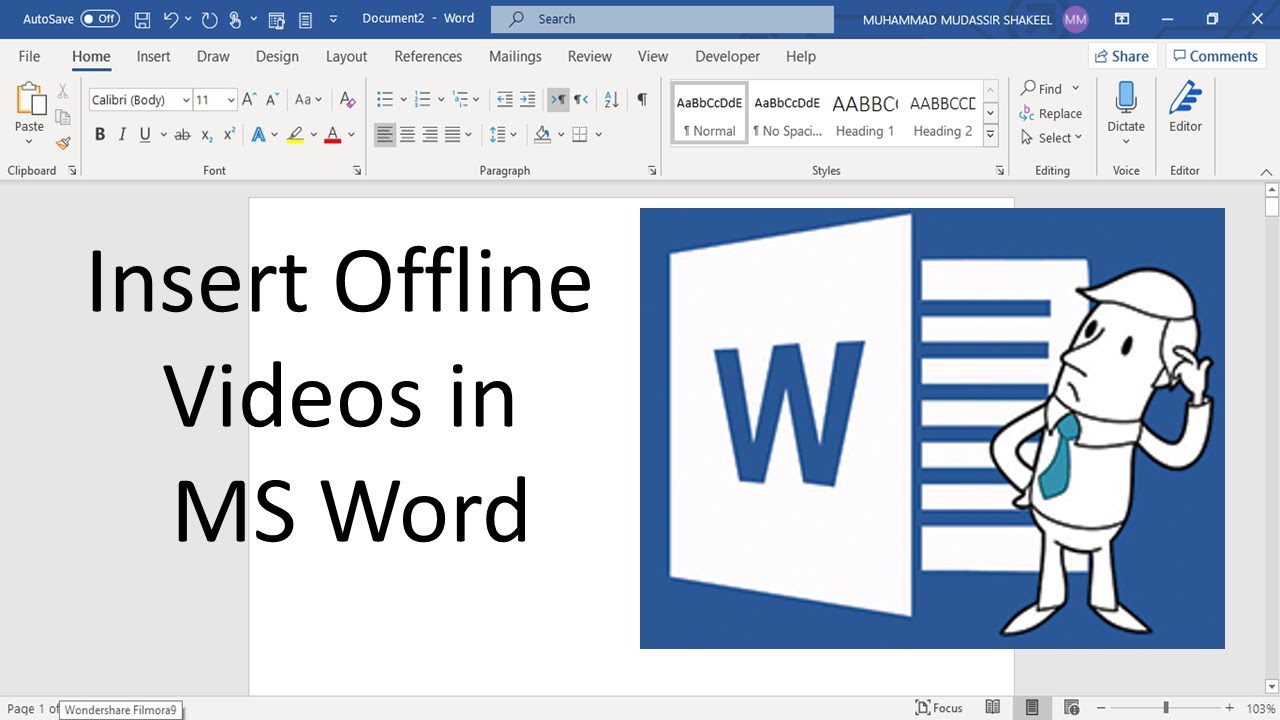Open the Mailings tab
The image size is (1280, 720).
(x=515, y=57)
